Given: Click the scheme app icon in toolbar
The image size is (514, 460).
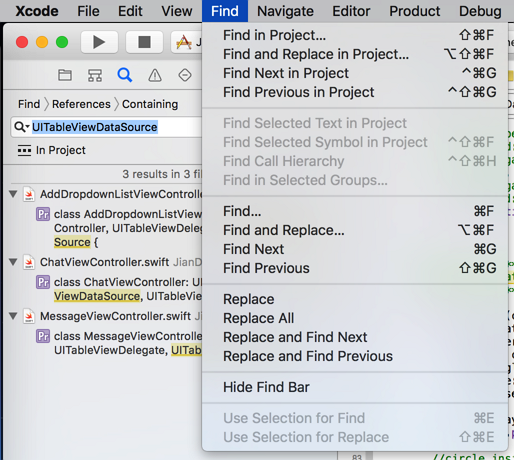Looking at the screenshot, I should click(x=184, y=42).
